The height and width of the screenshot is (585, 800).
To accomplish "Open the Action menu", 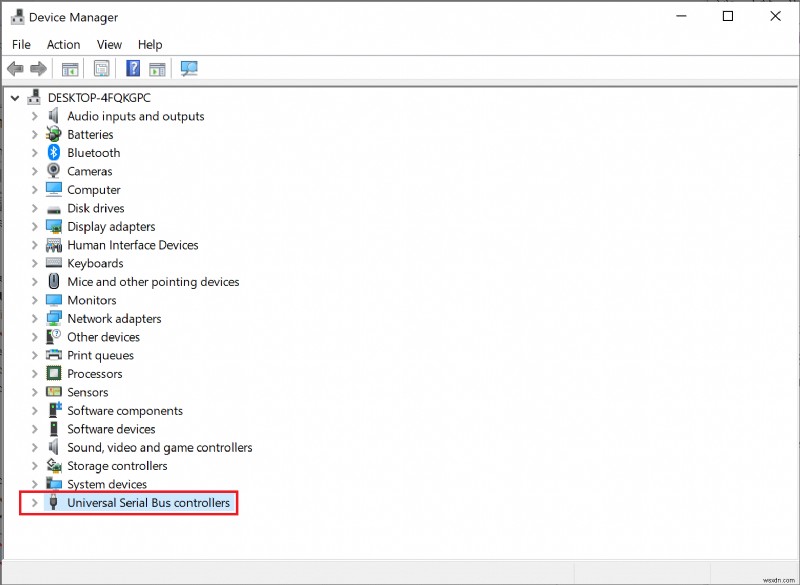I will click(x=63, y=44).
